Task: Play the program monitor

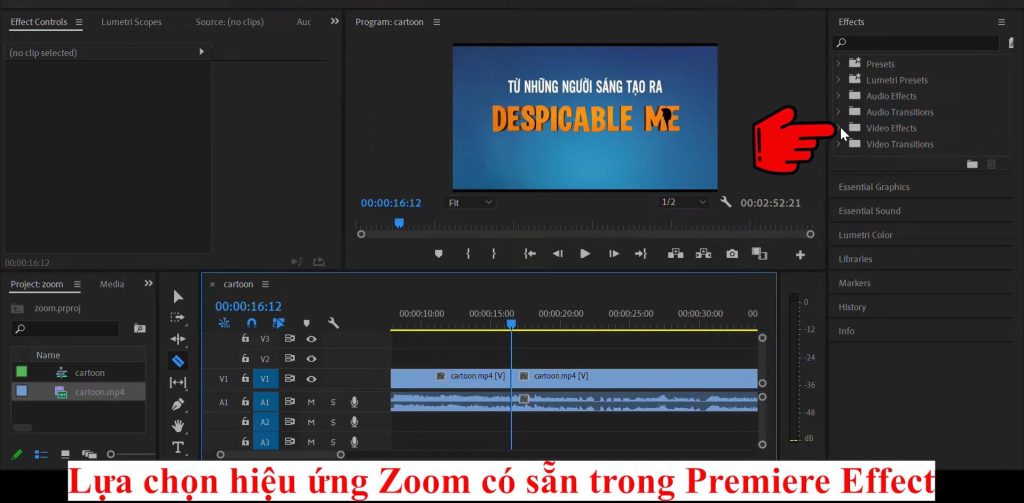Action: 585,254
